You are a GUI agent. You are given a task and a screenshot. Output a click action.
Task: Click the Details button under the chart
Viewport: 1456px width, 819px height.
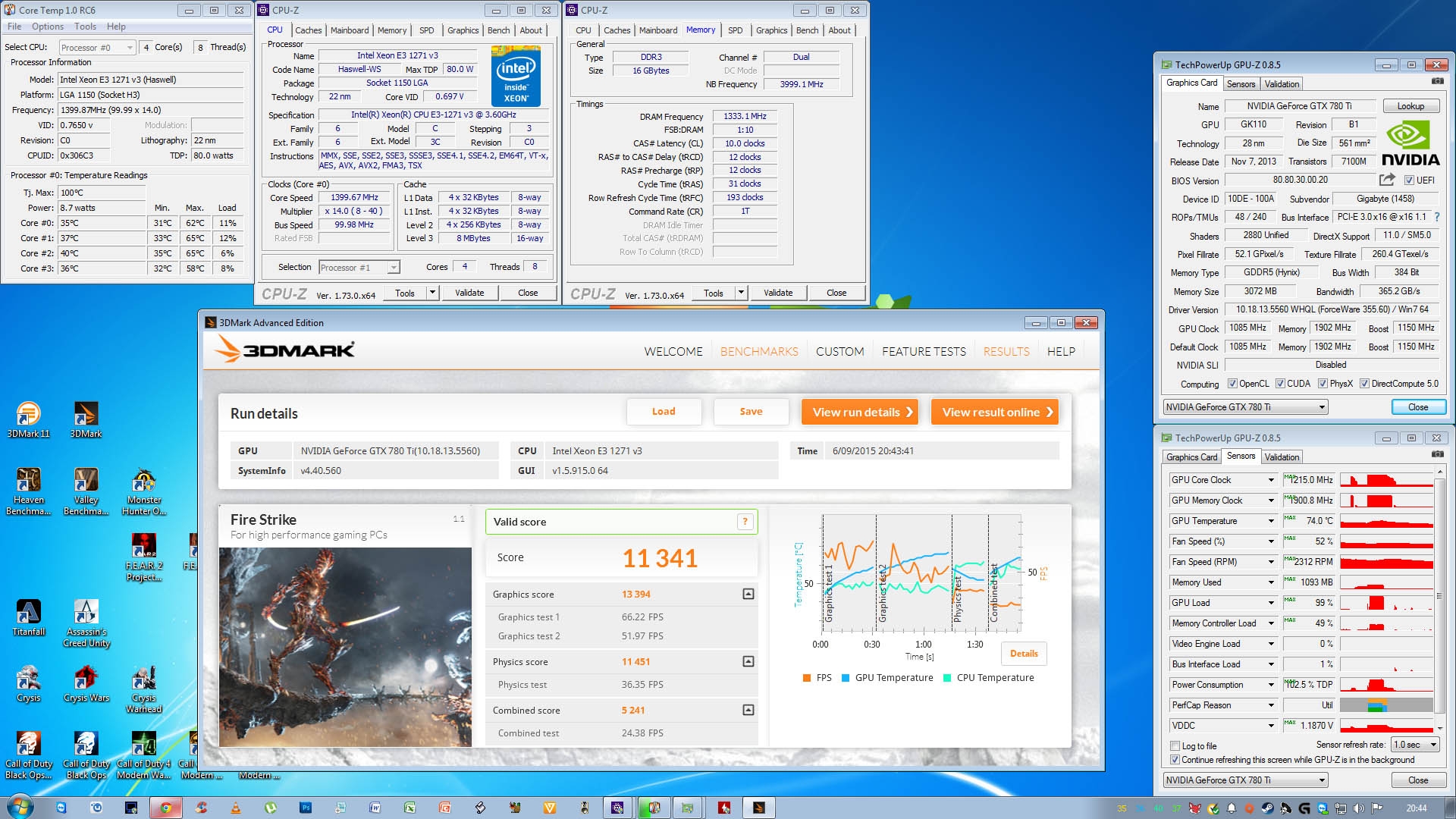coord(1024,654)
